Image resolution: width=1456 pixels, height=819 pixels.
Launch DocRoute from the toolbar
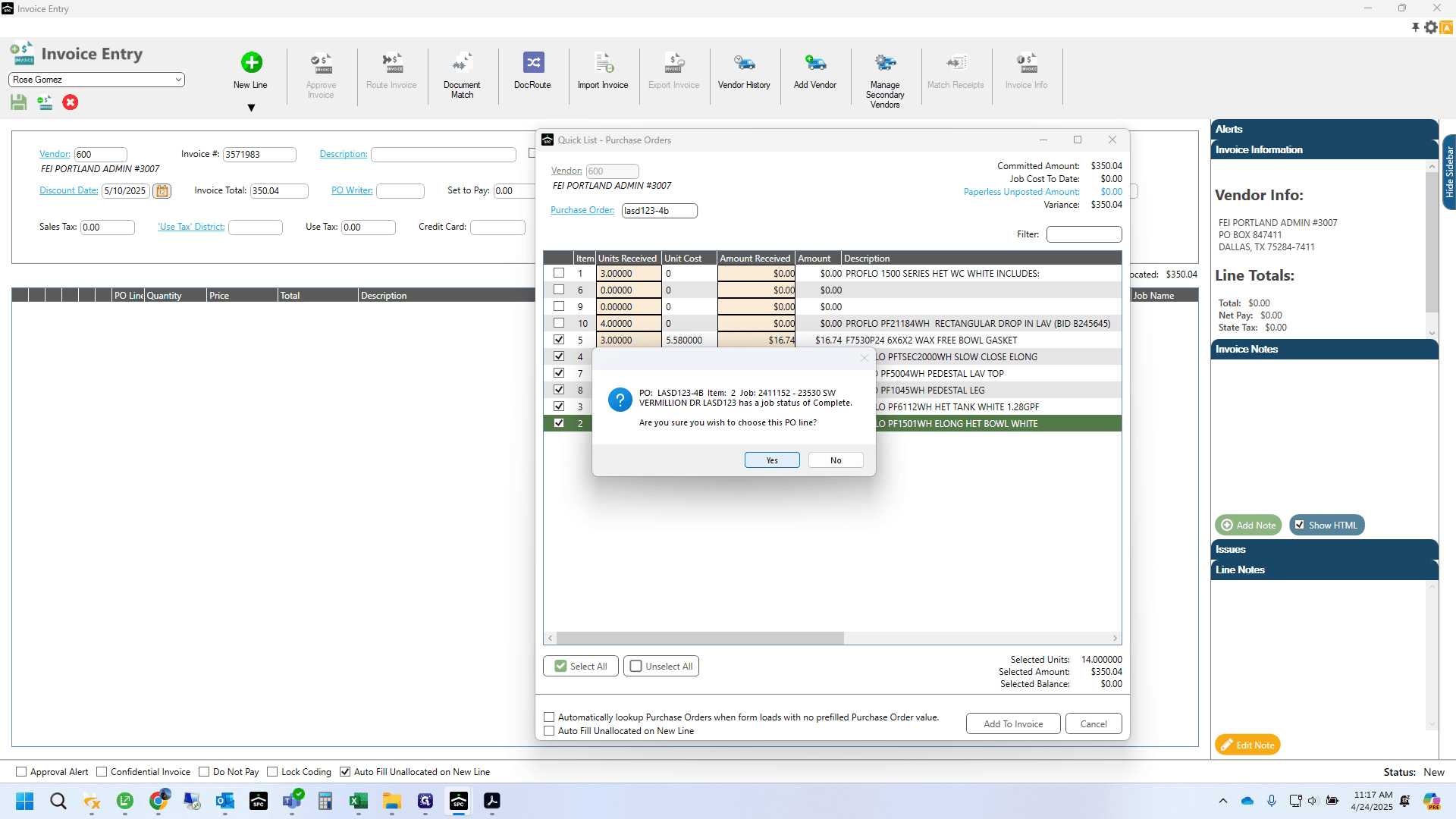pyautogui.click(x=532, y=71)
